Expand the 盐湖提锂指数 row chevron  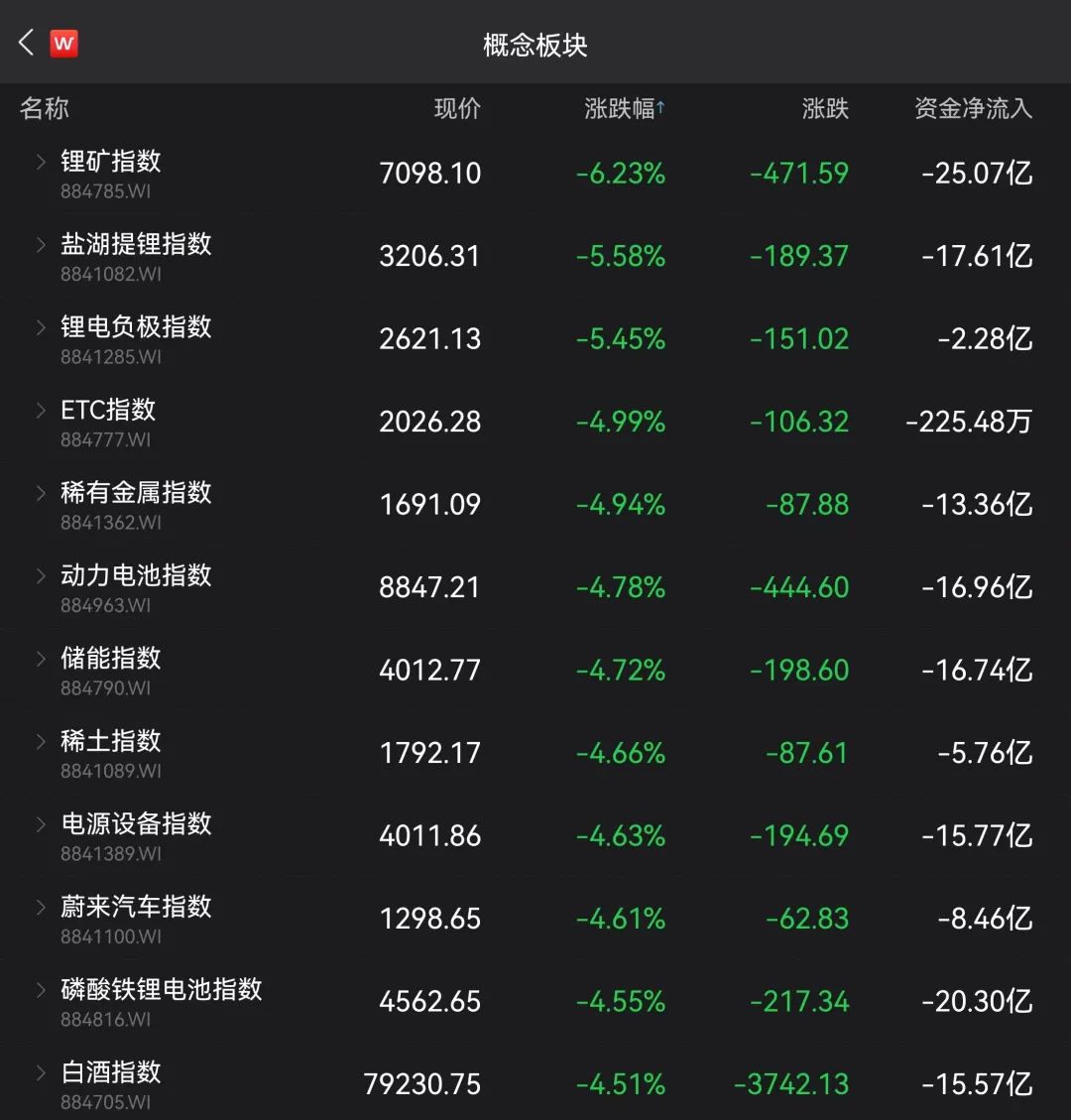point(41,244)
